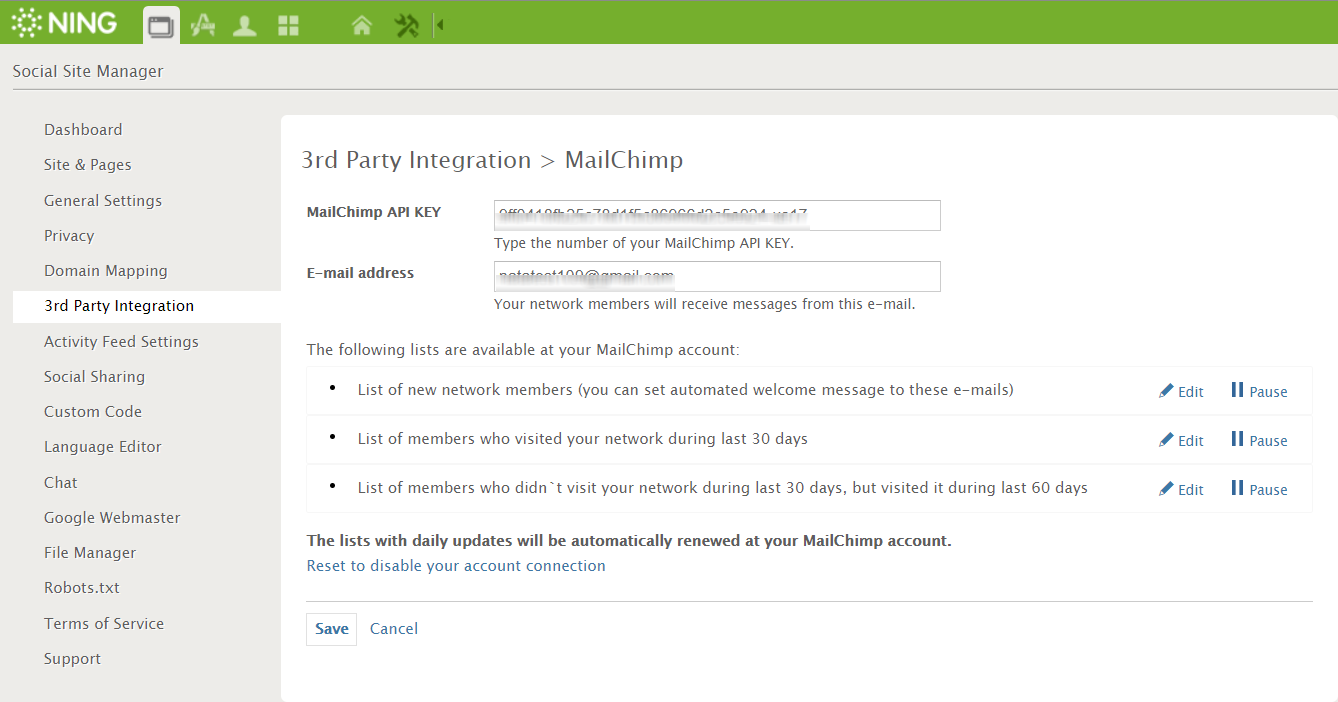Image resolution: width=1338 pixels, height=702 pixels.
Task: Click the E-mail address field
Action: [717, 276]
